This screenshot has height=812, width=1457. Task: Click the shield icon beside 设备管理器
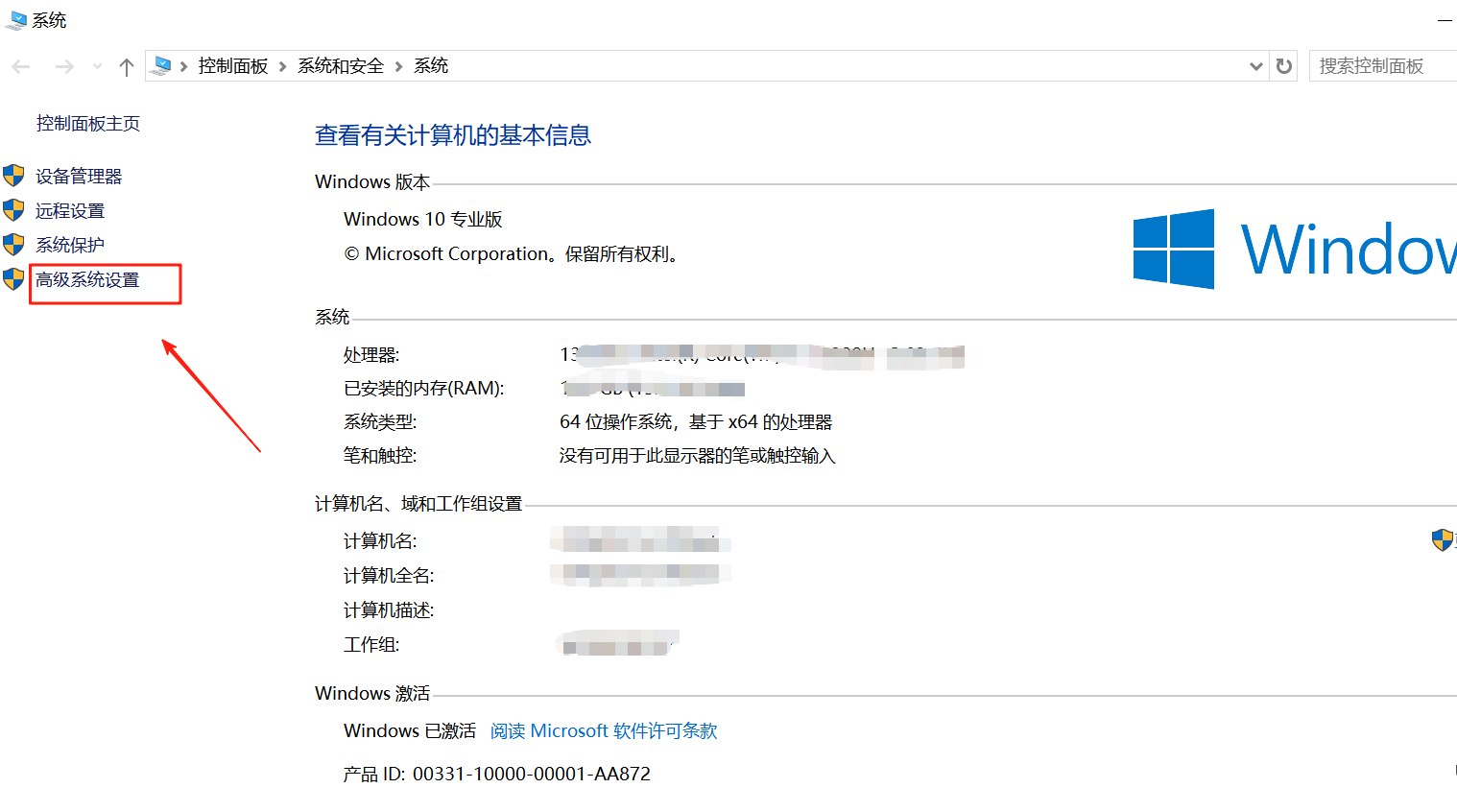13,176
